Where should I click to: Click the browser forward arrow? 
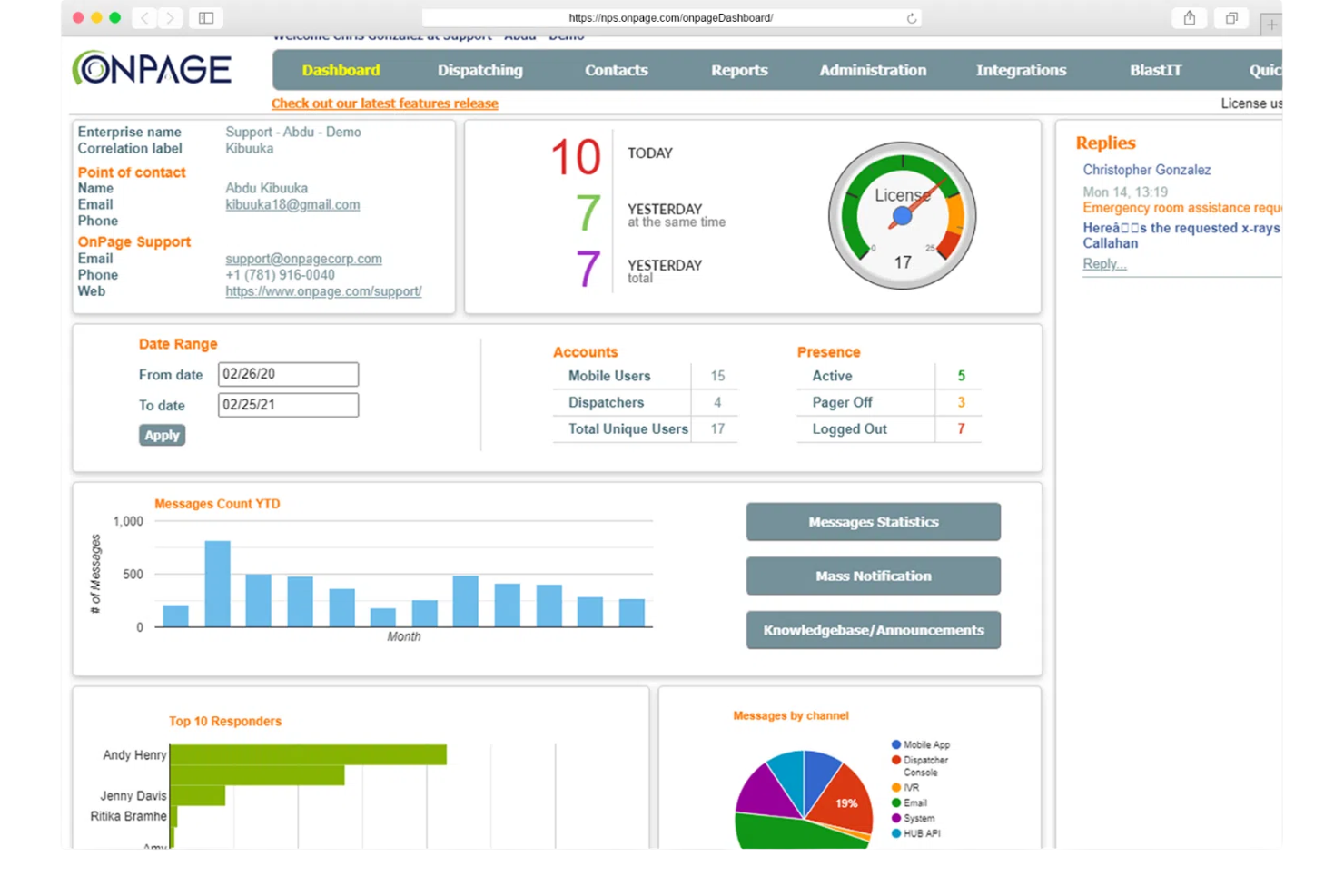click(x=170, y=17)
